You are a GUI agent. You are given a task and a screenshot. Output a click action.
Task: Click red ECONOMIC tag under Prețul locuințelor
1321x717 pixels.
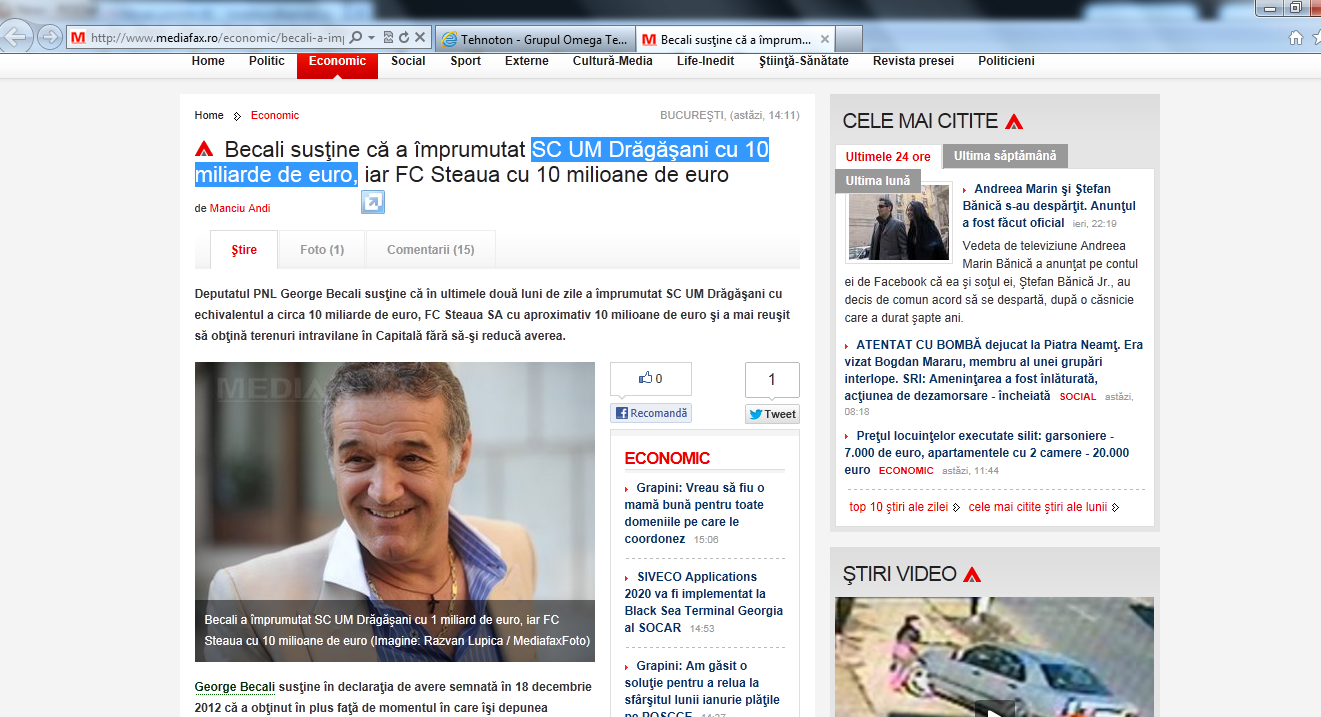[x=906, y=471]
